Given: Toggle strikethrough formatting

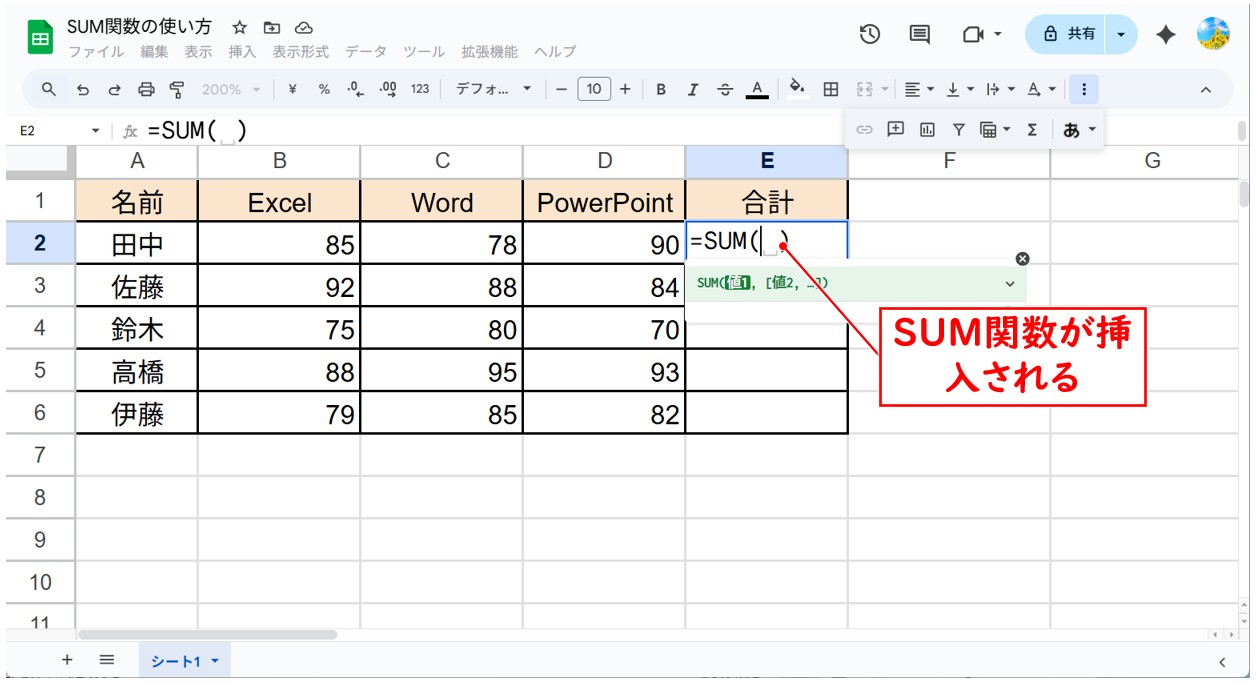Looking at the screenshot, I should [x=725, y=89].
